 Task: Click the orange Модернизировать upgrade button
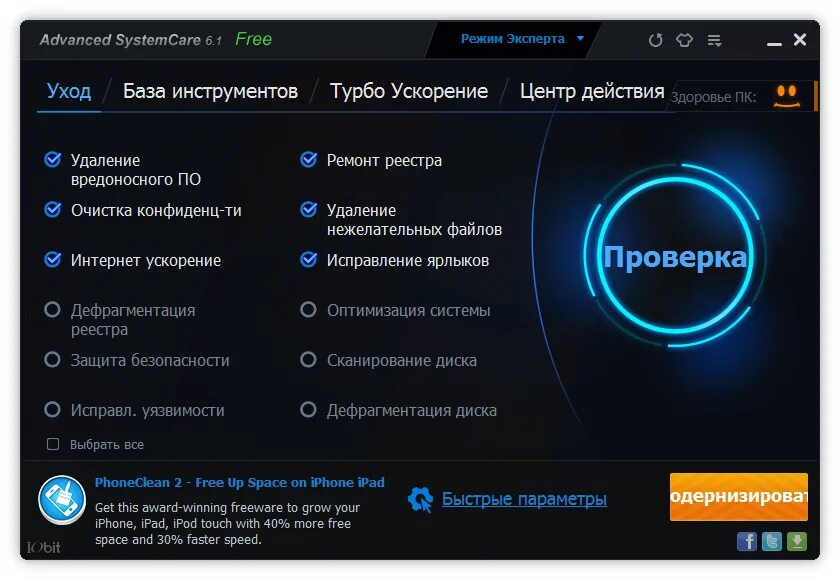(739, 497)
